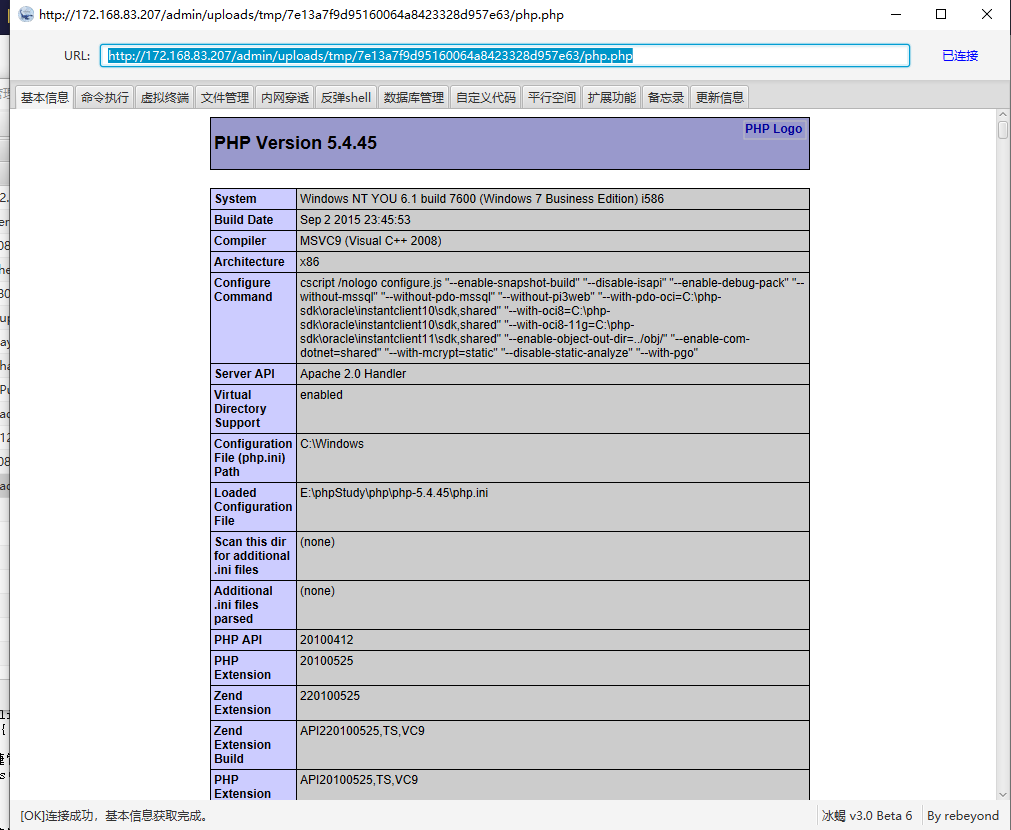The height and width of the screenshot is (830, 1011).
Task: Click the x86 architecture value
Action: click(309, 262)
